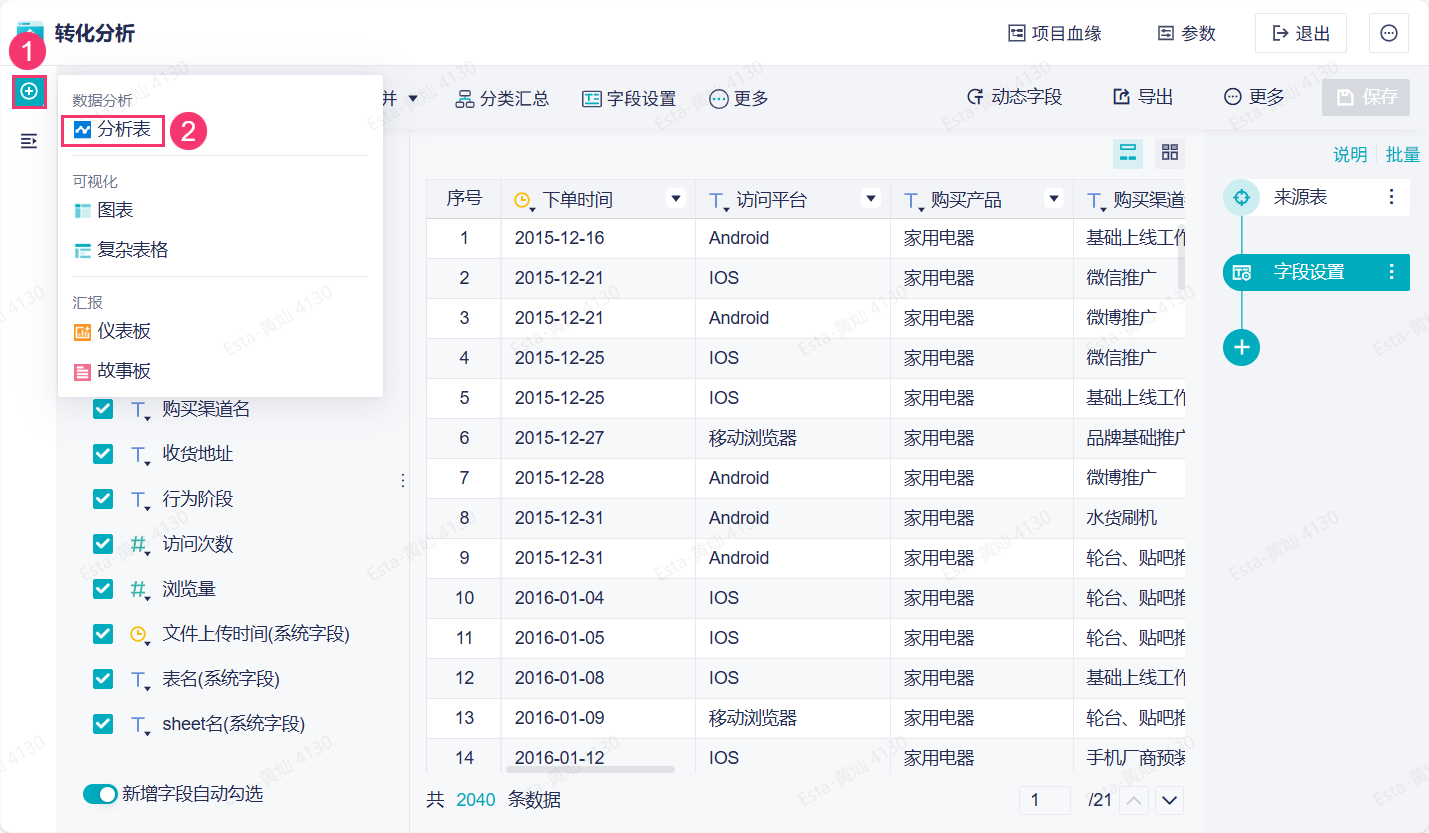Open the 下单时间 column dropdown arrow
This screenshot has height=833, width=1429.
coord(676,198)
